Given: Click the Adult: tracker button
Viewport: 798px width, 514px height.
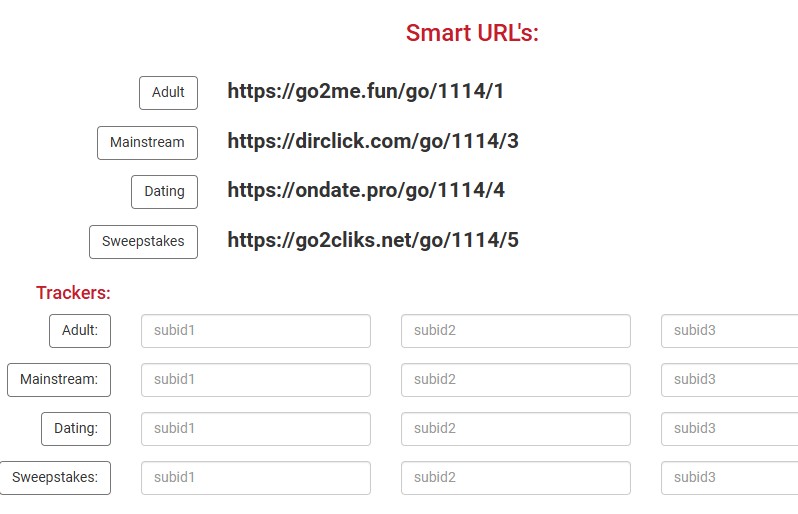Looking at the screenshot, I should [80, 331].
